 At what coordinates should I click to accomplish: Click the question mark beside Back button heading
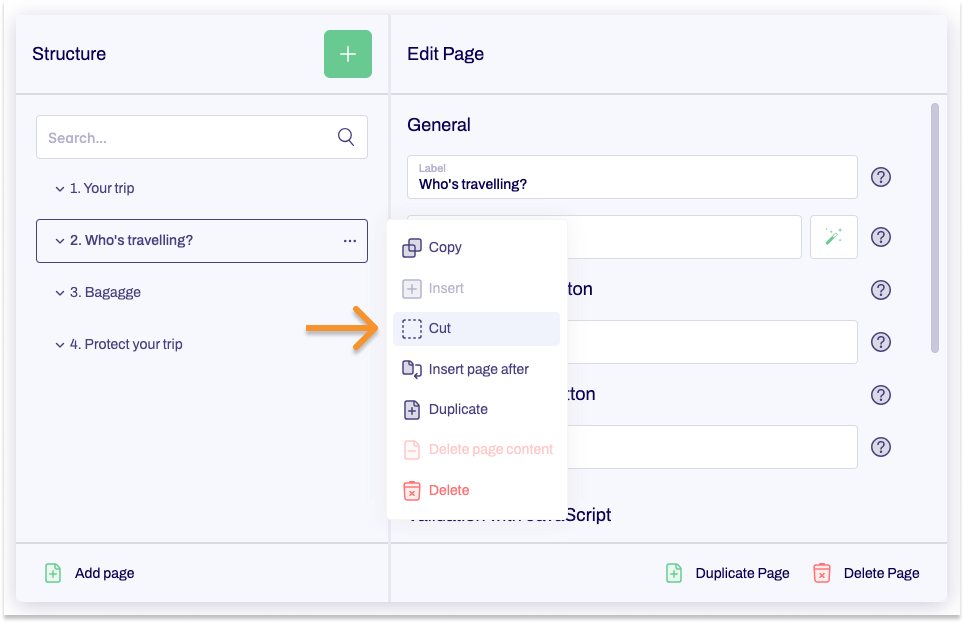tap(881, 395)
